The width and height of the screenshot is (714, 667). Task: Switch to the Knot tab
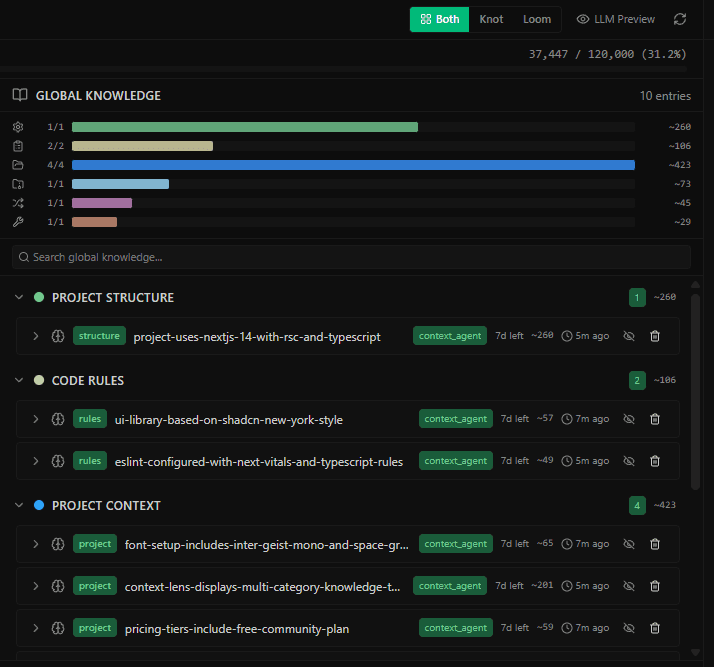(x=491, y=19)
